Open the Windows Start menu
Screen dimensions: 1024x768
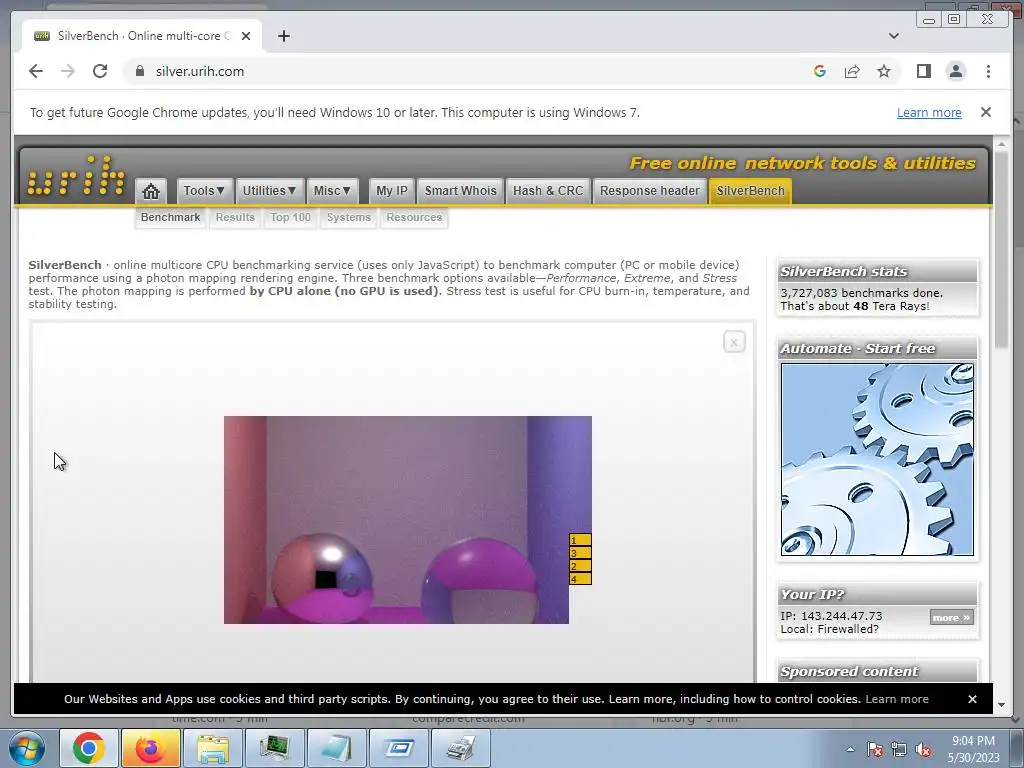point(27,748)
